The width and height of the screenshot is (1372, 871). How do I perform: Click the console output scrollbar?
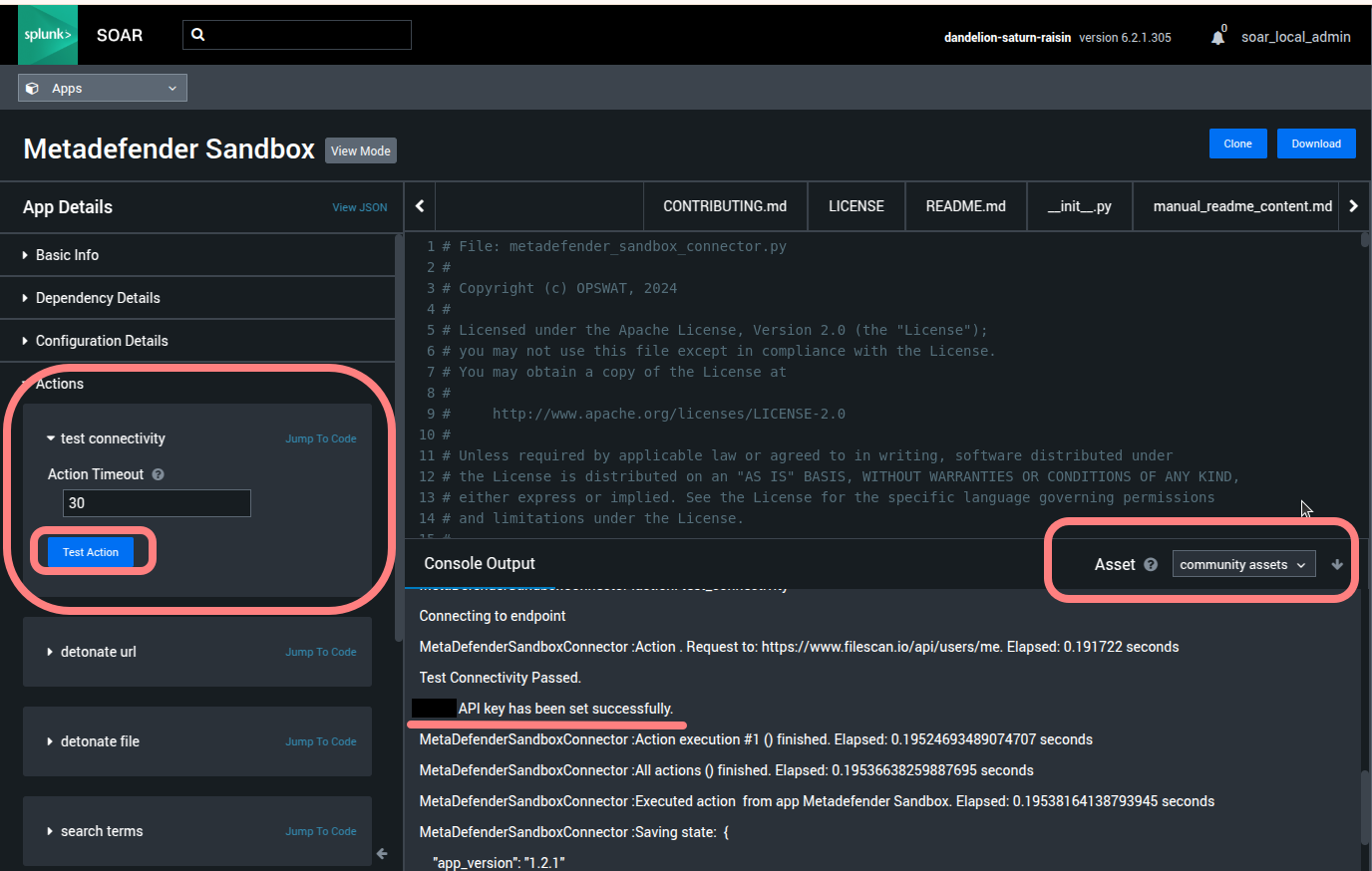pos(1365,807)
